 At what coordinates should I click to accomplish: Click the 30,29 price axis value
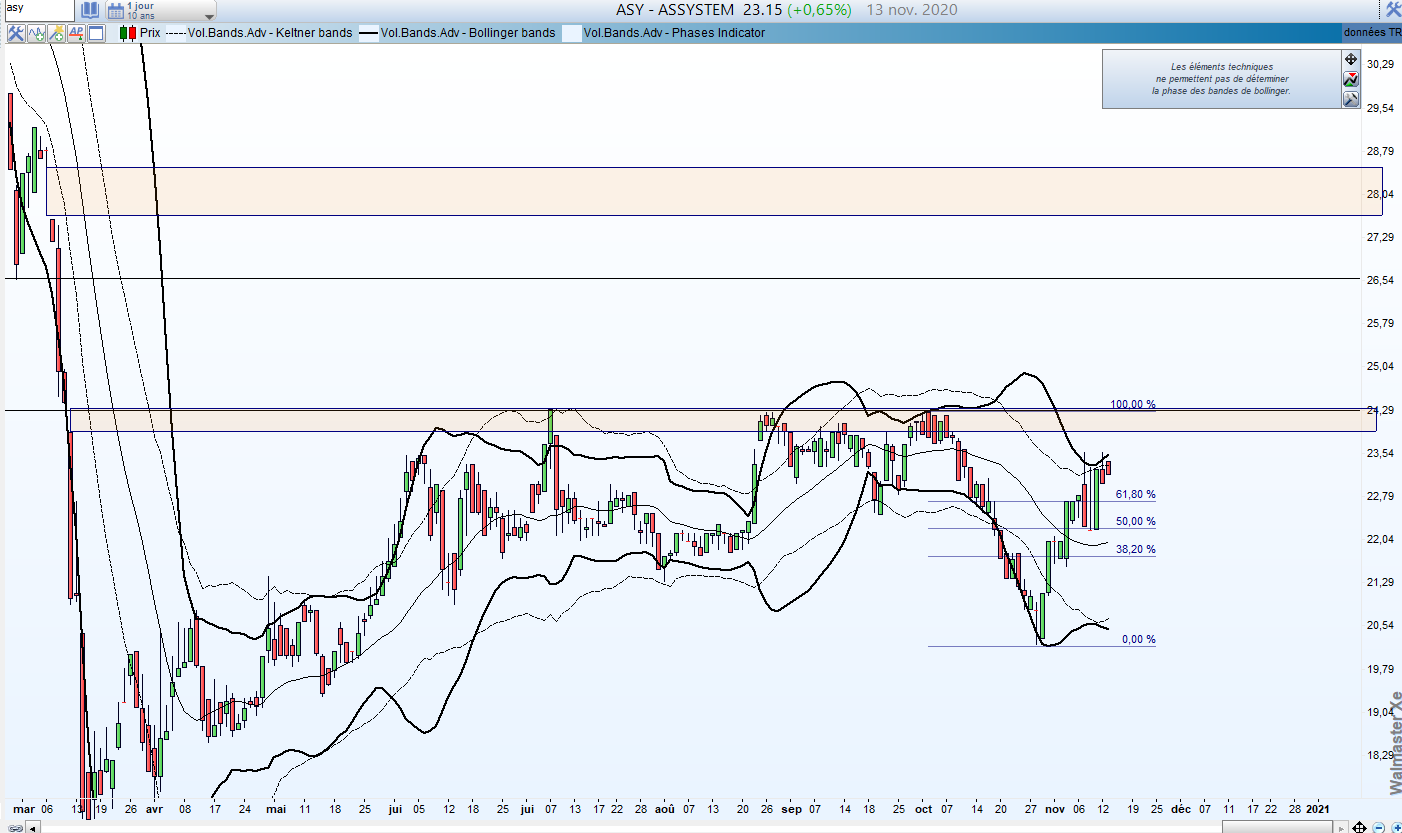[1381, 64]
